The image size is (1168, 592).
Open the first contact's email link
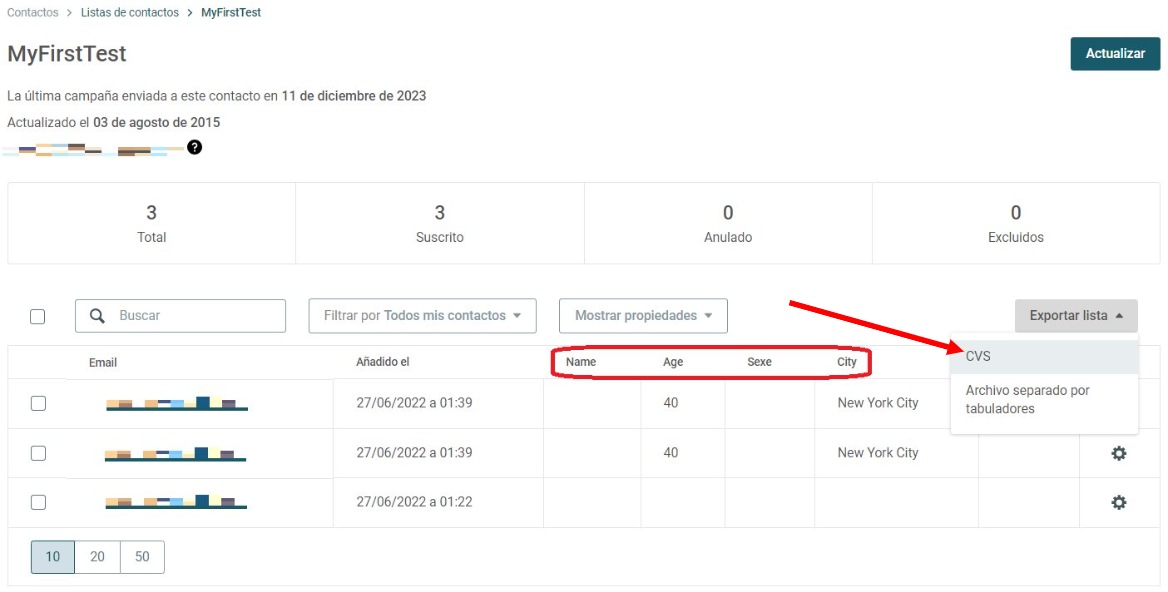(177, 403)
